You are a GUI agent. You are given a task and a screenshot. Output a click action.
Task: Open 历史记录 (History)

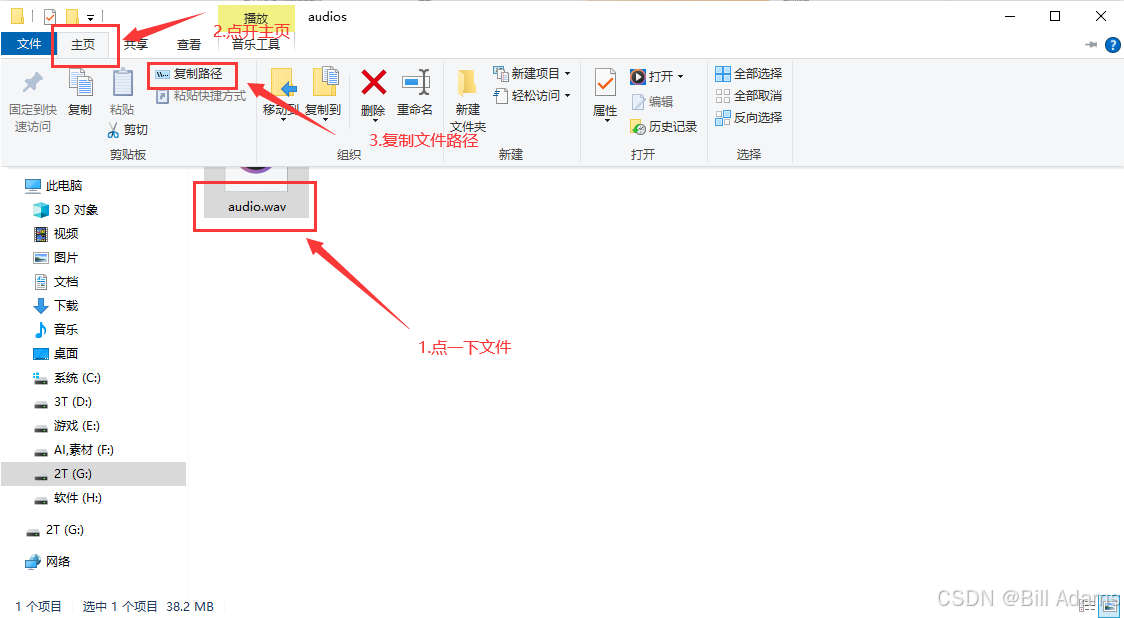(659, 126)
